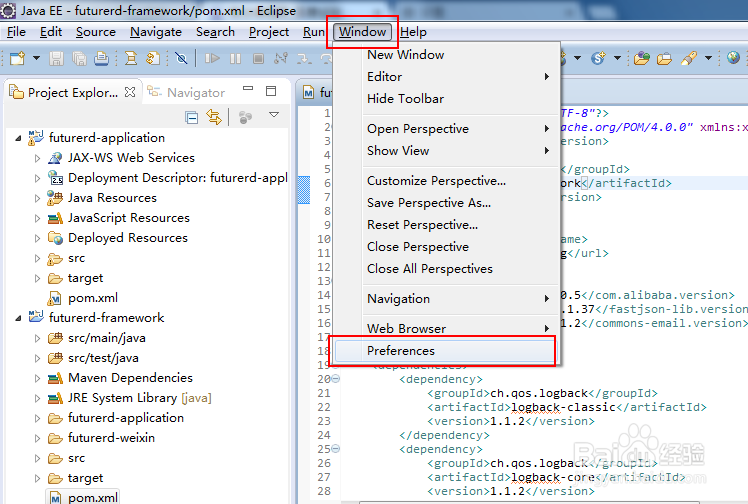Image resolution: width=748 pixels, height=504 pixels.
Task: Expand the Maven Dependencies node
Action: pos(37,379)
